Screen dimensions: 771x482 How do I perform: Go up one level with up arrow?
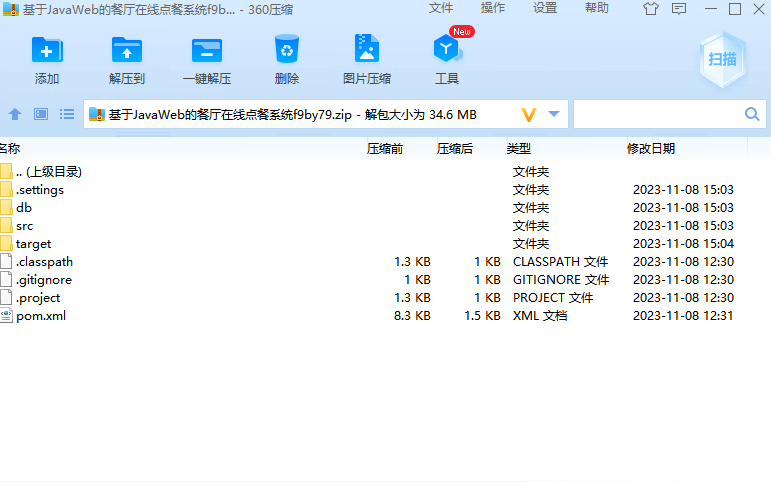15,114
